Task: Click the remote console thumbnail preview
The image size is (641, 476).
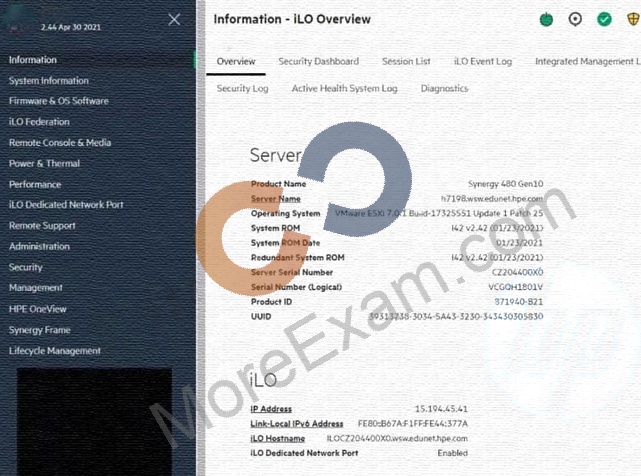Action: [x=94, y=422]
